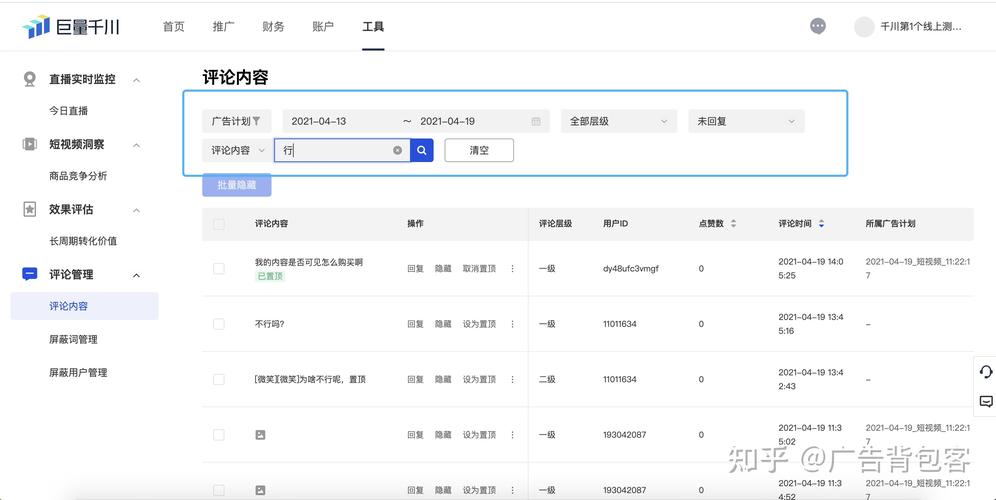The height and width of the screenshot is (500, 996).
Task: Clear the search keyword with the x icon
Action: 397,150
